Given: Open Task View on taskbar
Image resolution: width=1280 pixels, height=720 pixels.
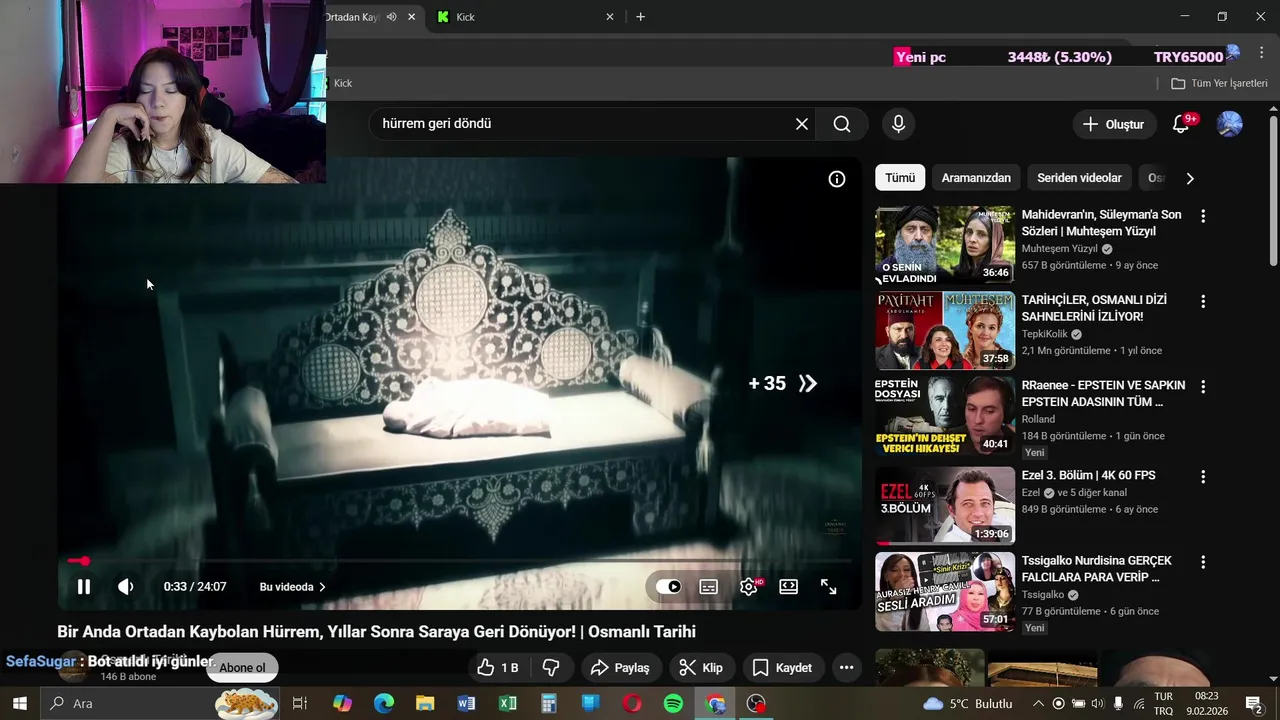Looking at the screenshot, I should (299, 704).
